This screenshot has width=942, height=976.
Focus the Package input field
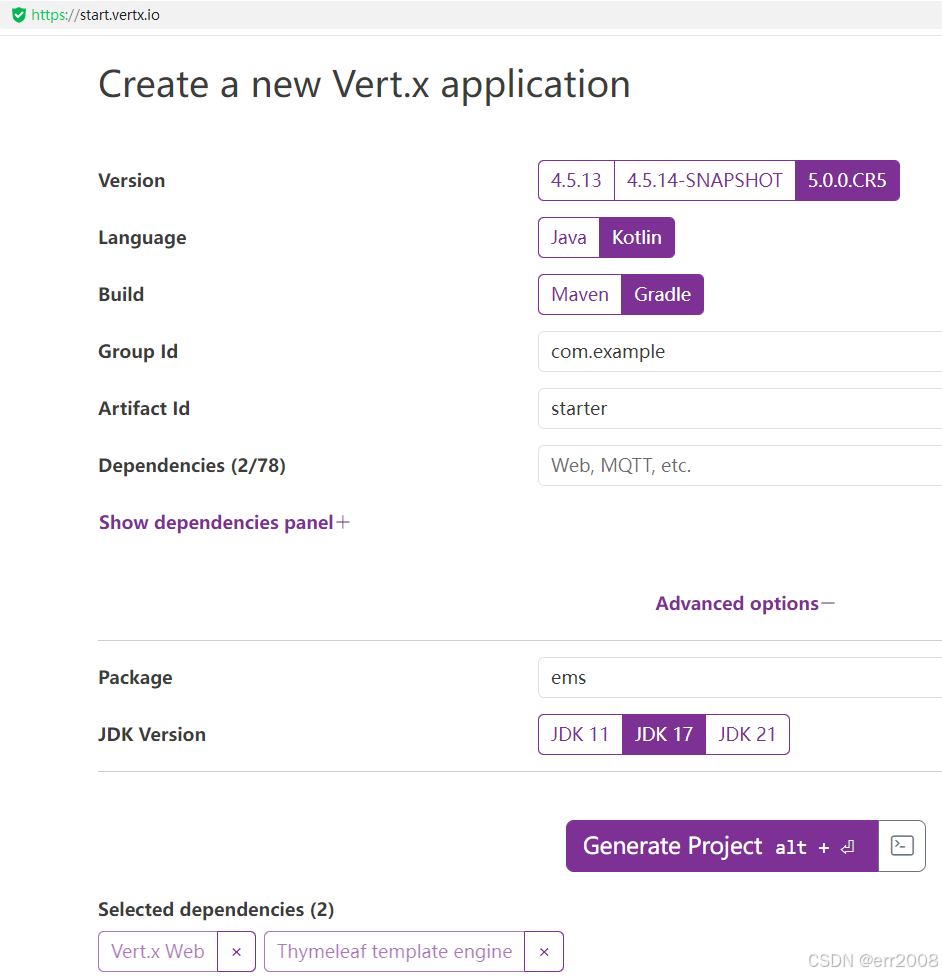coord(740,677)
